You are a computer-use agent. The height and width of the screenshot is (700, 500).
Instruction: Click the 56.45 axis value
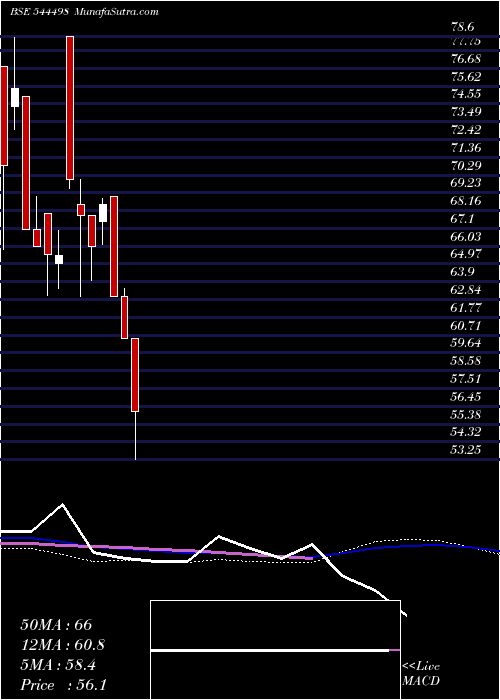(466, 396)
